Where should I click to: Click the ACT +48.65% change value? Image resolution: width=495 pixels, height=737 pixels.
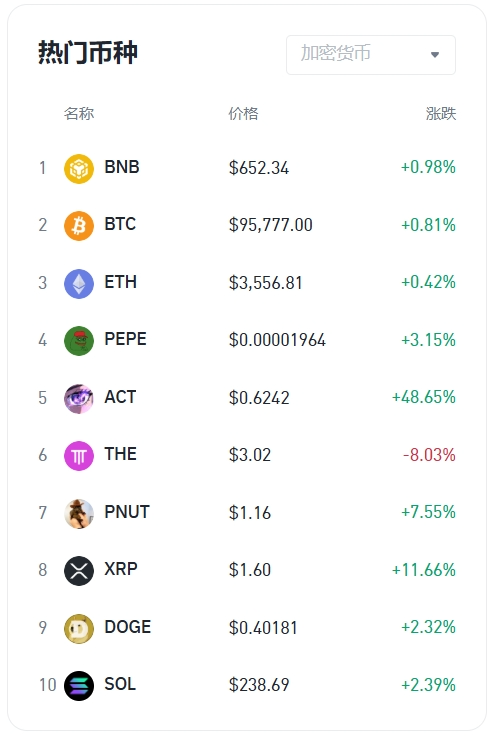(x=424, y=397)
